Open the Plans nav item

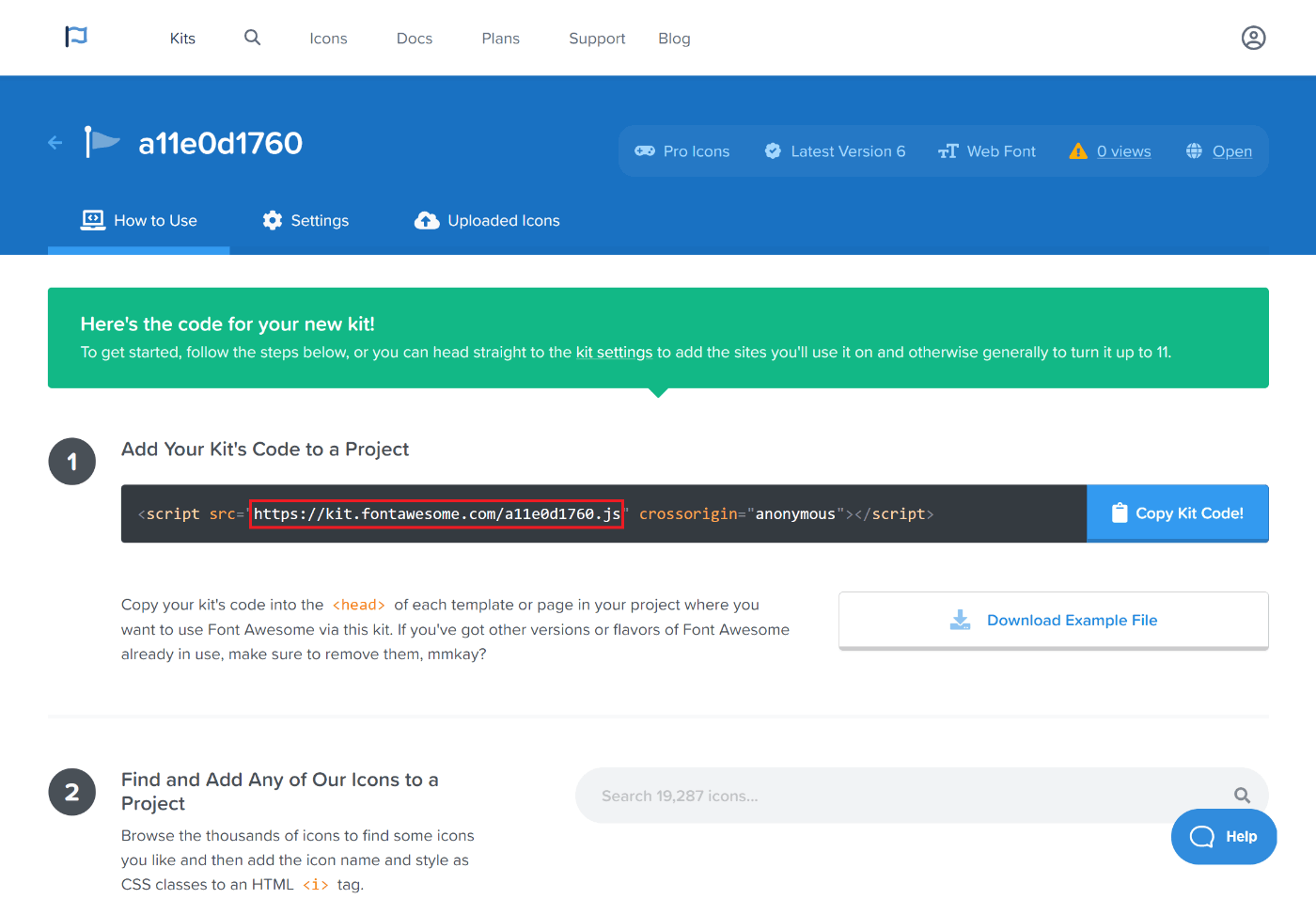[501, 39]
